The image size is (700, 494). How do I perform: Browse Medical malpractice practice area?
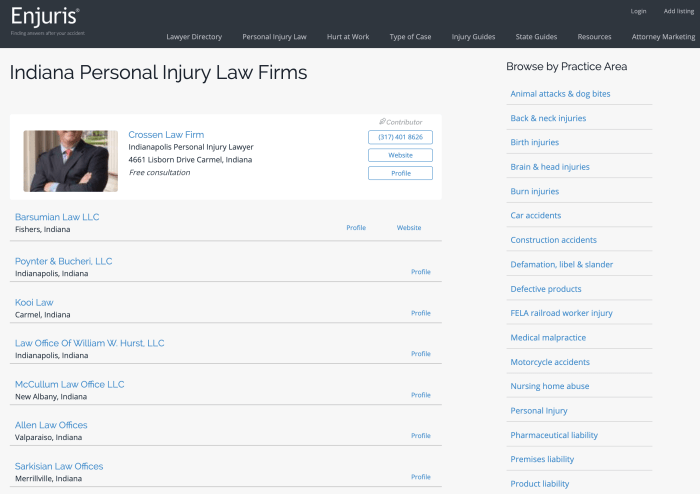click(x=548, y=338)
